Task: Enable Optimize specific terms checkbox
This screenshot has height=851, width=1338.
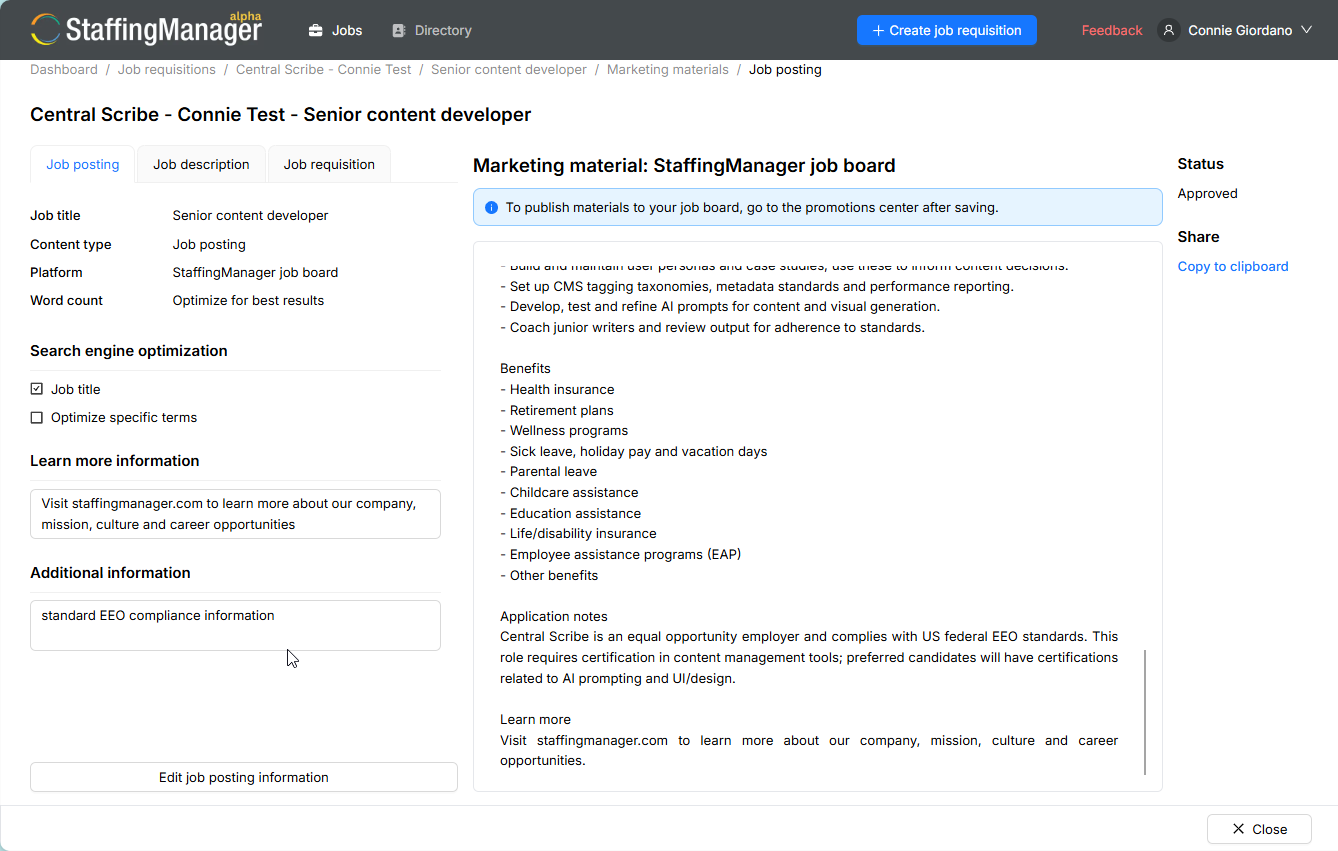Action: tap(37, 417)
